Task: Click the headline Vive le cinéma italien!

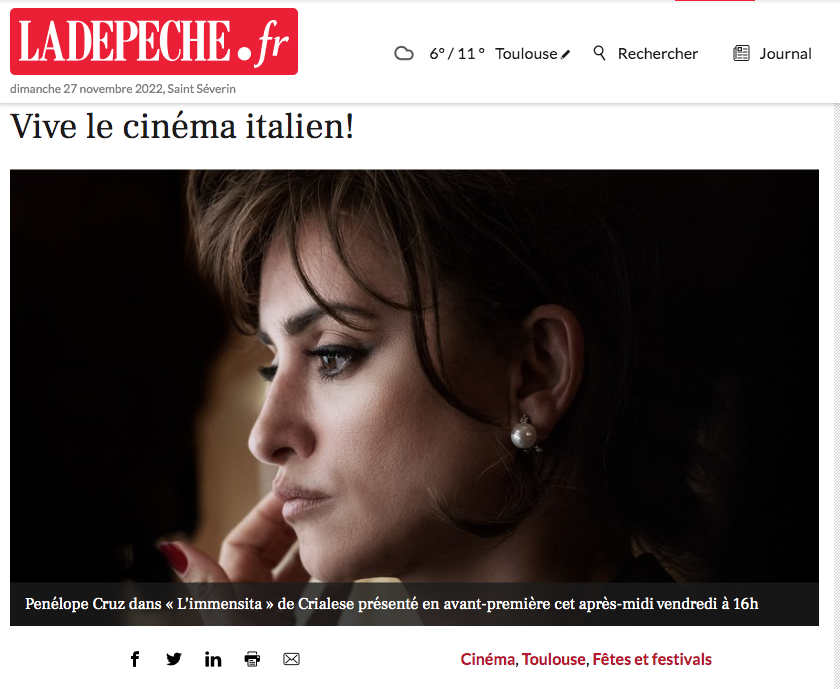Action: tap(182, 126)
